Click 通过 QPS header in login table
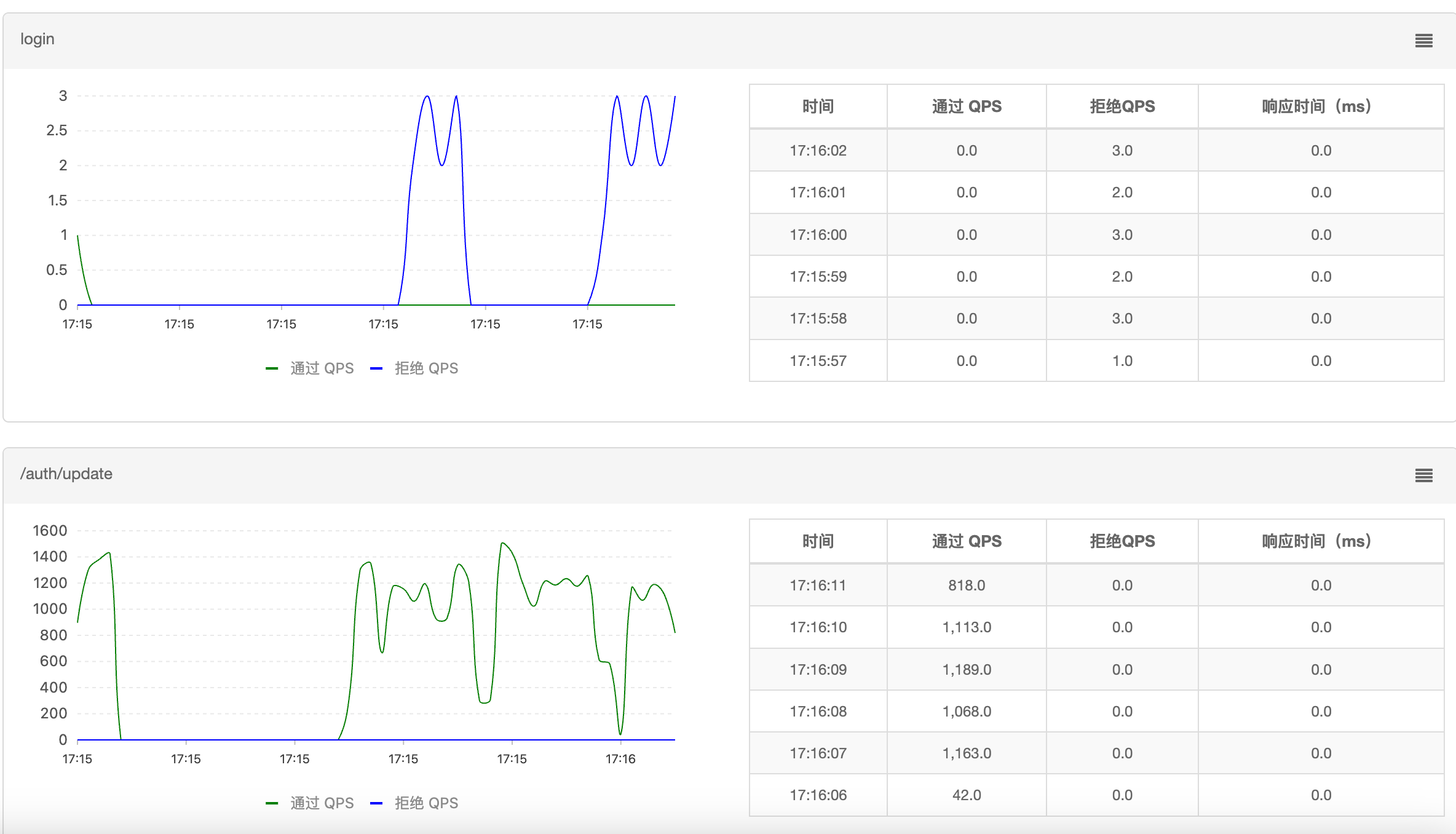Viewport: 1456px width, 834px height. (967, 106)
